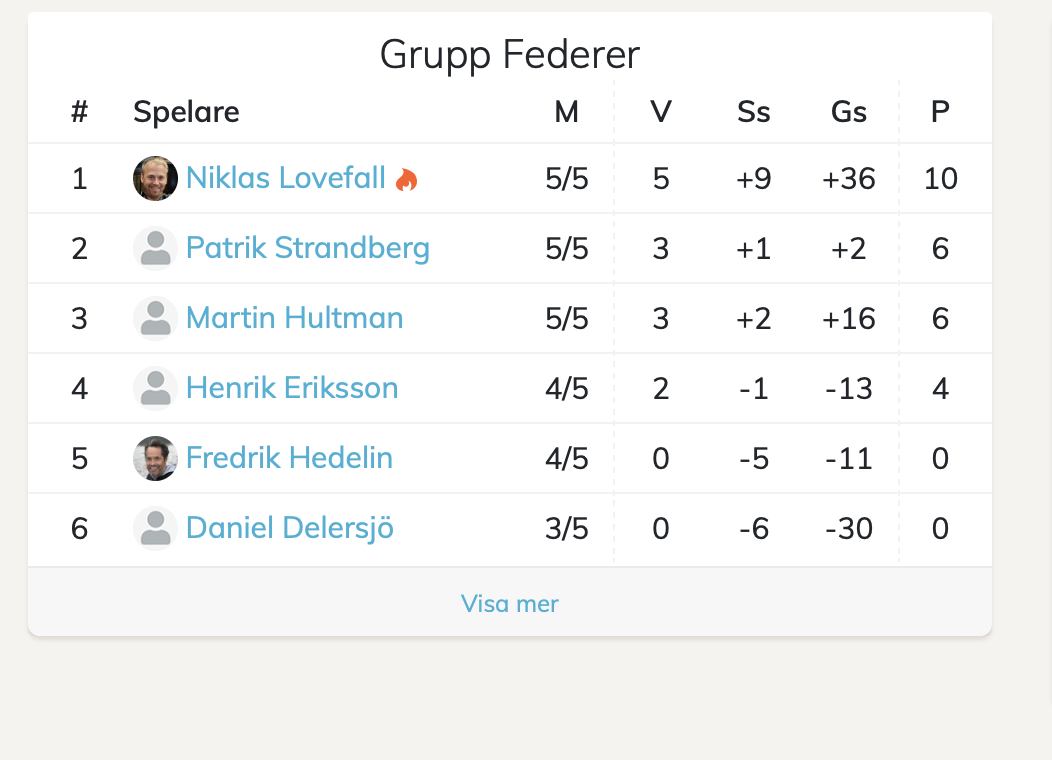Click the M matches column header
The width and height of the screenshot is (1052, 760).
point(567,112)
